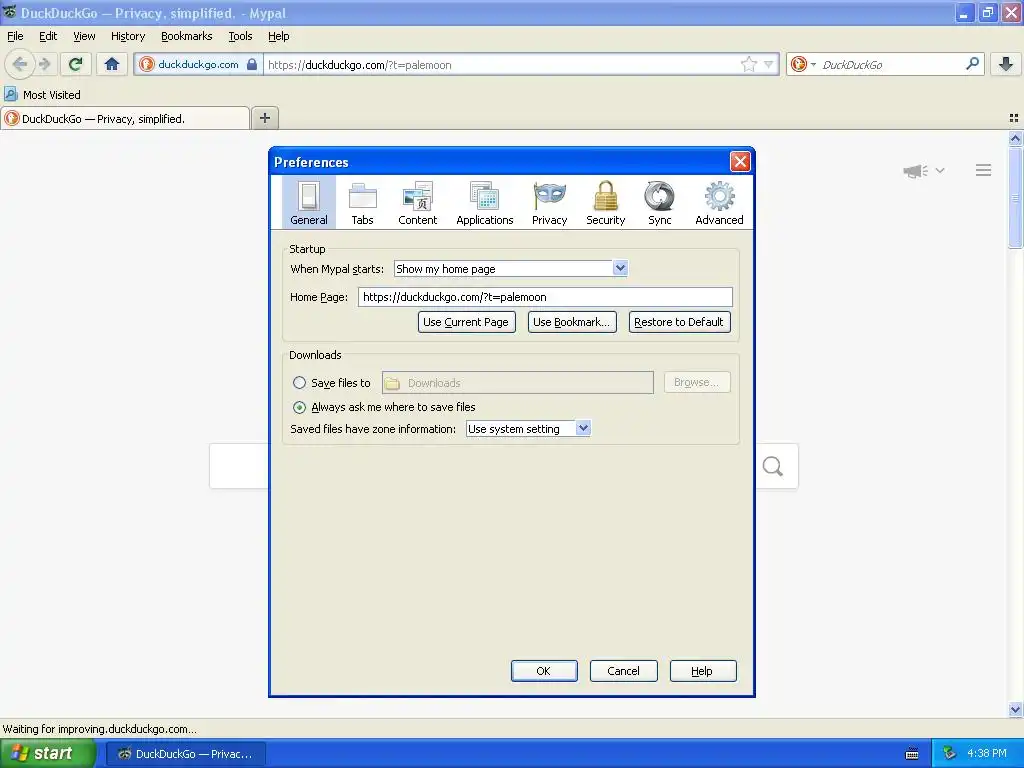Open the Tabs preferences pane
The width and height of the screenshot is (1024, 768).
(362, 202)
